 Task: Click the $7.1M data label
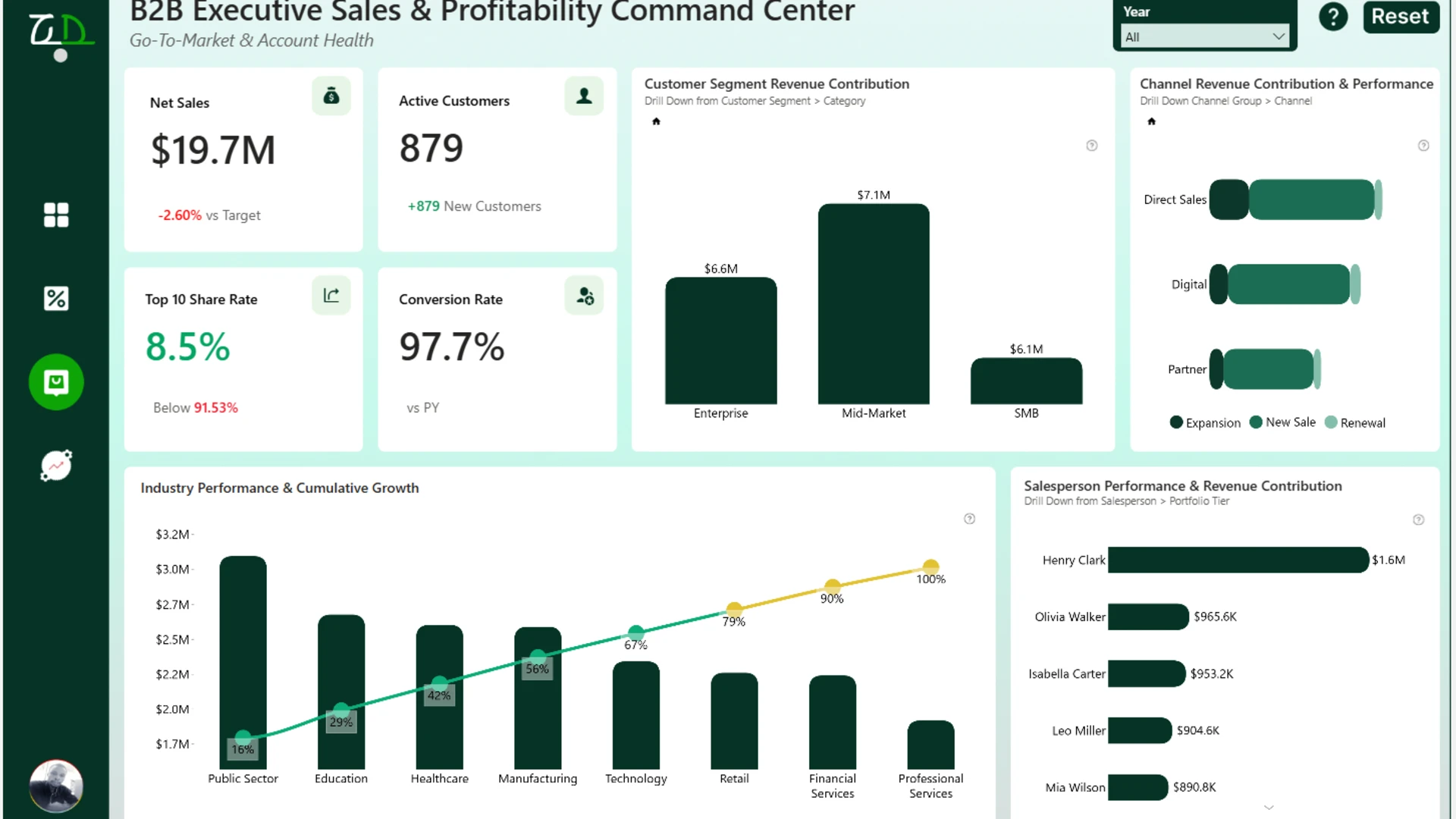click(874, 195)
